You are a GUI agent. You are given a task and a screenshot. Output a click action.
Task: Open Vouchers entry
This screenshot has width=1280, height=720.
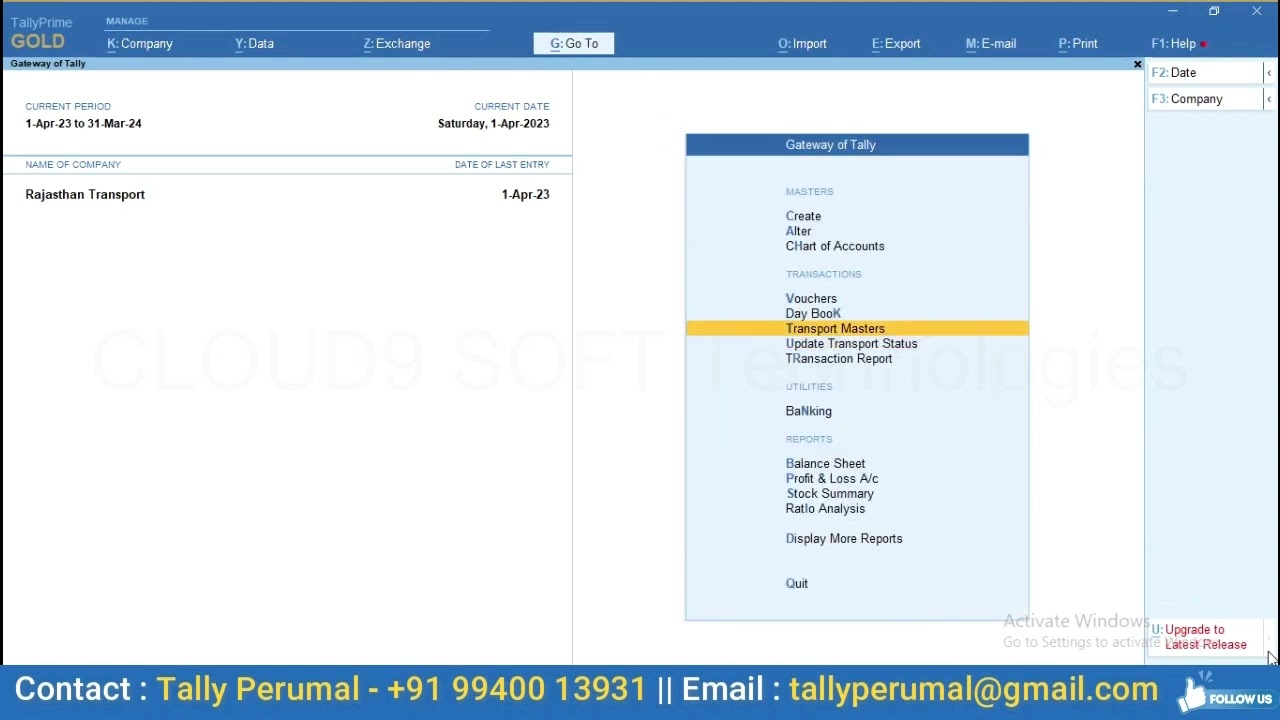811,299
